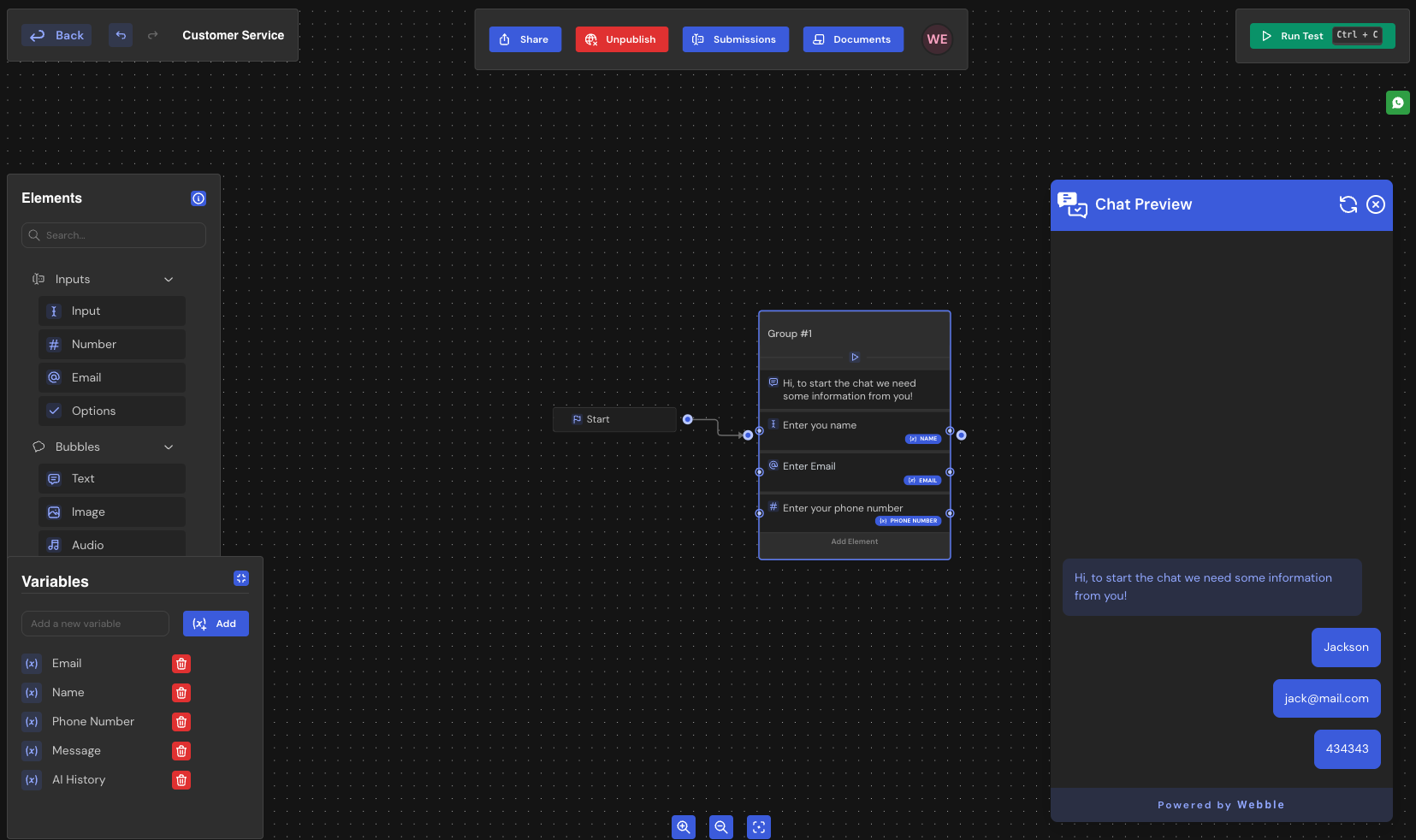The image size is (1416, 840).
Task: Refresh the Chat Preview conversation
Action: click(x=1348, y=204)
